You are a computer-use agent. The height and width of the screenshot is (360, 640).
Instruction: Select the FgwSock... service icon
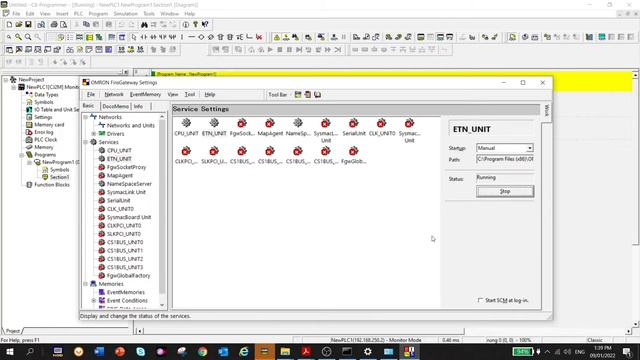pos(242,123)
